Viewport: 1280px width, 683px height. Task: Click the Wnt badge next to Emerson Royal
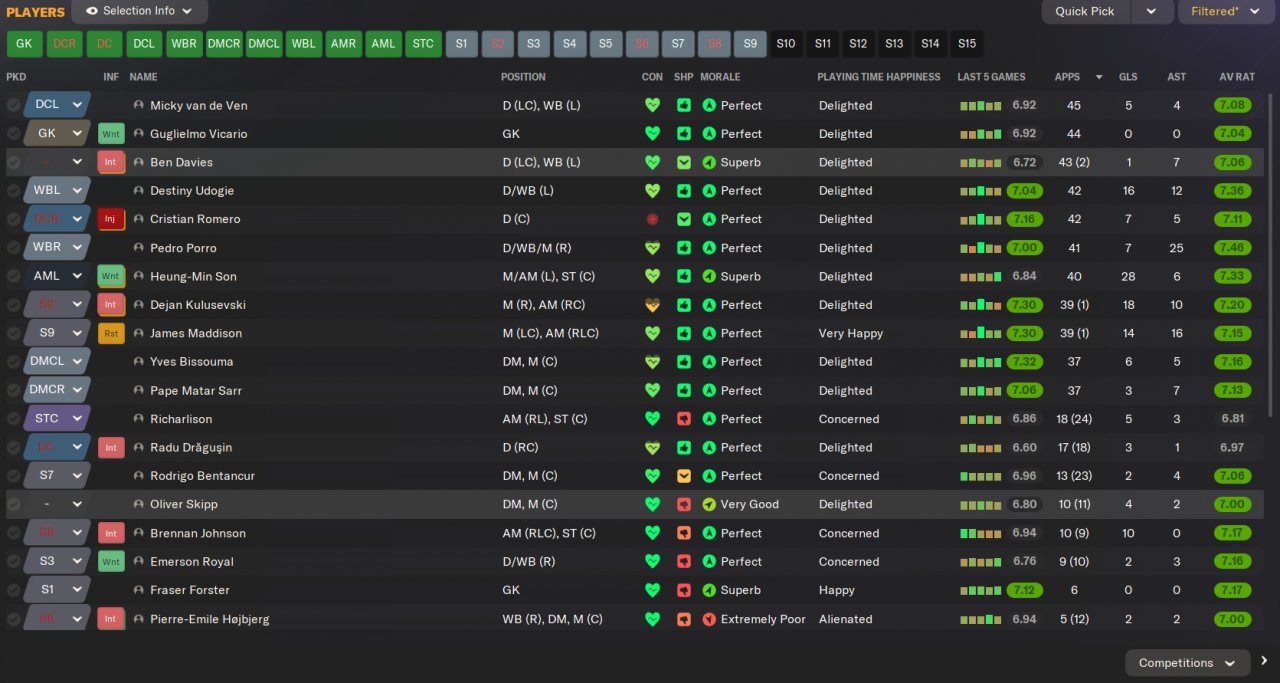pos(111,561)
